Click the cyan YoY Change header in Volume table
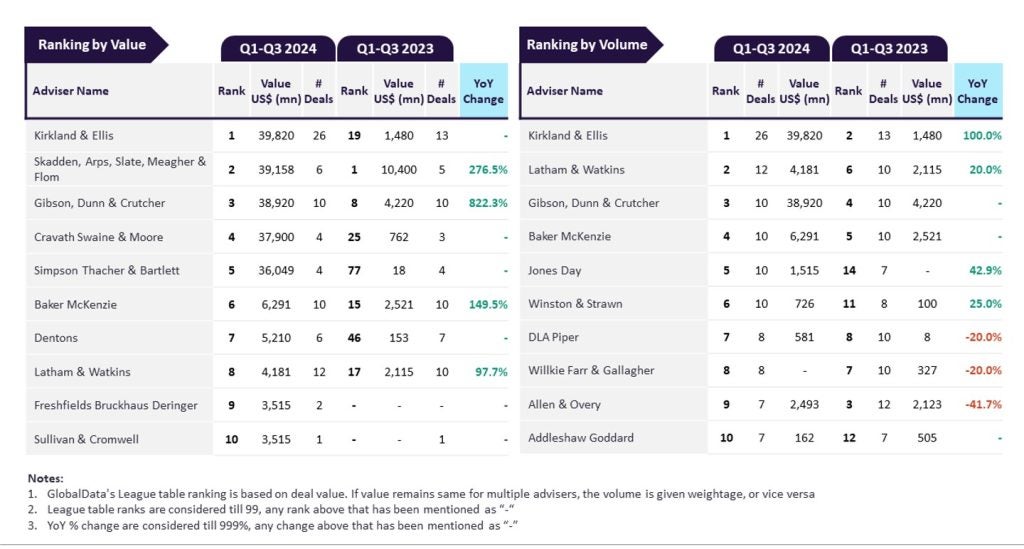The height and width of the screenshot is (549, 1024). (x=977, y=91)
